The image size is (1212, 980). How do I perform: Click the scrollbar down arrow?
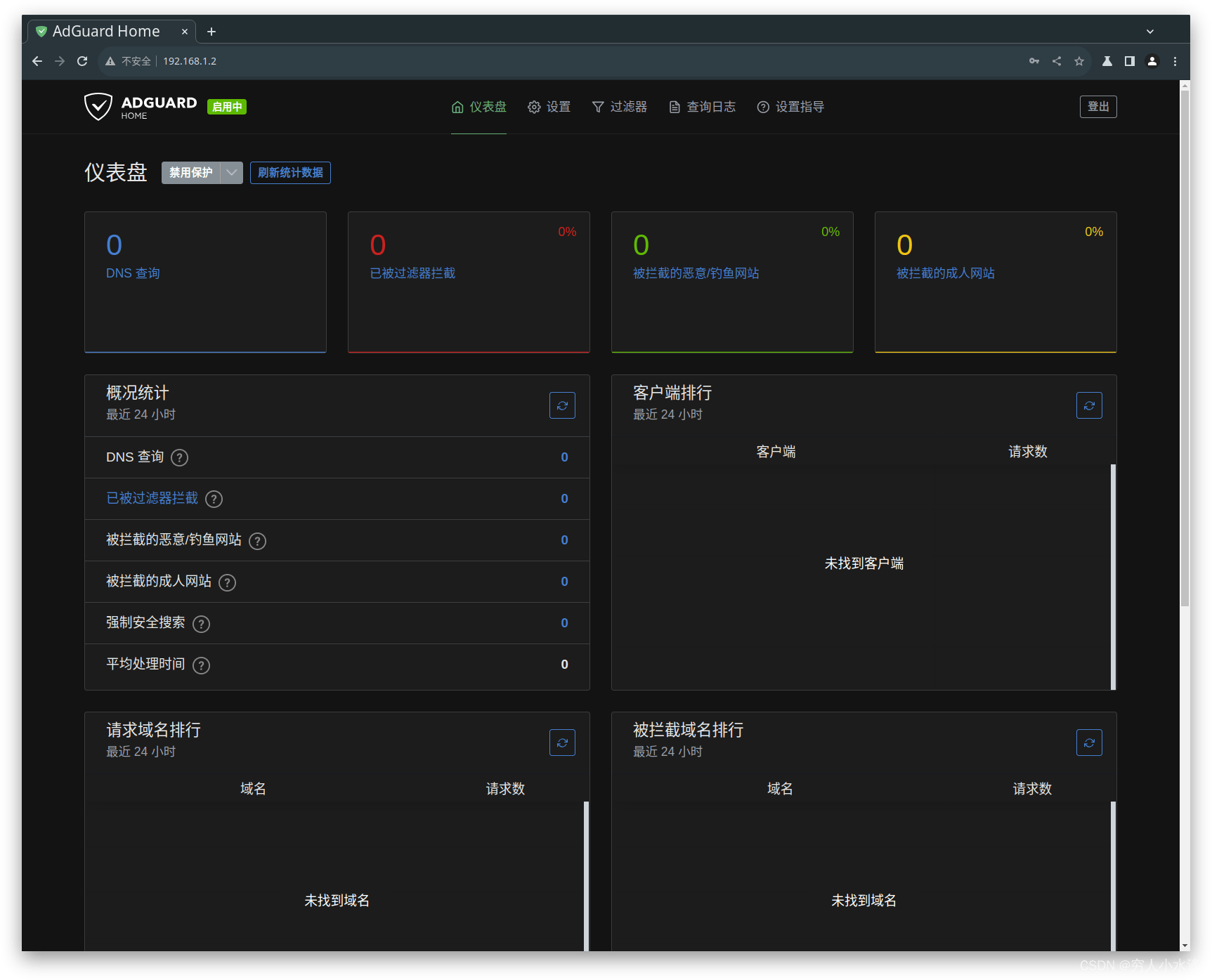[1185, 946]
